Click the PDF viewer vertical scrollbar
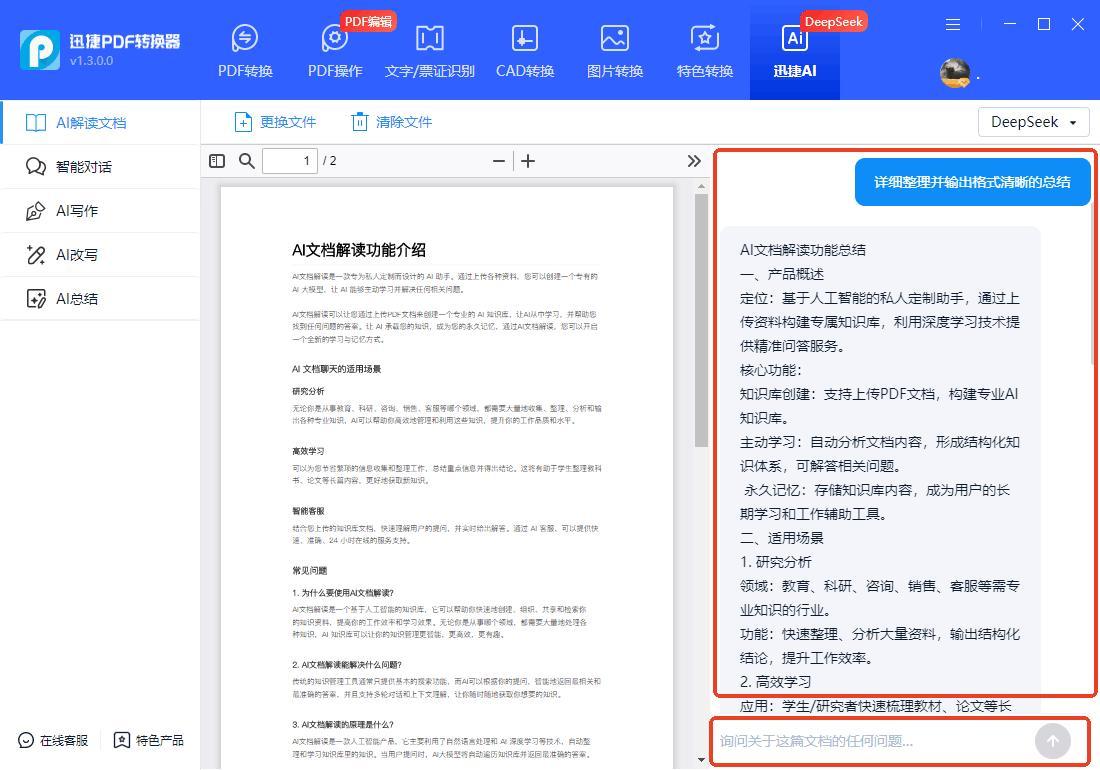The image size is (1100, 770). click(702, 300)
